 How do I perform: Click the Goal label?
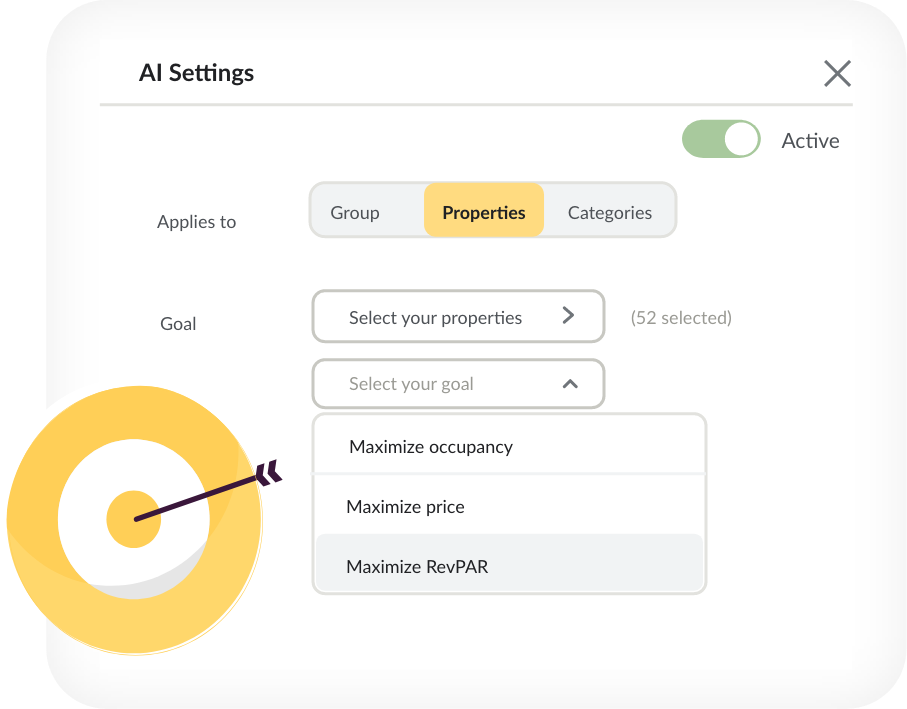click(178, 323)
